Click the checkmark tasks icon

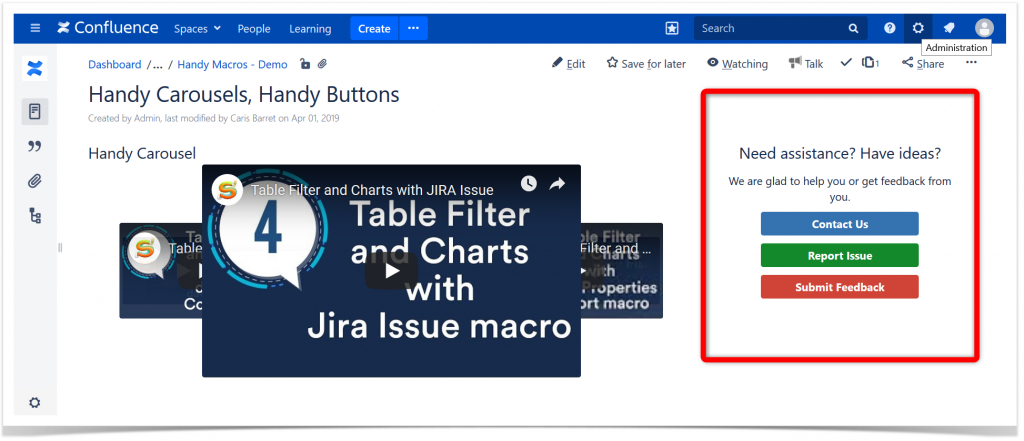tap(846, 63)
